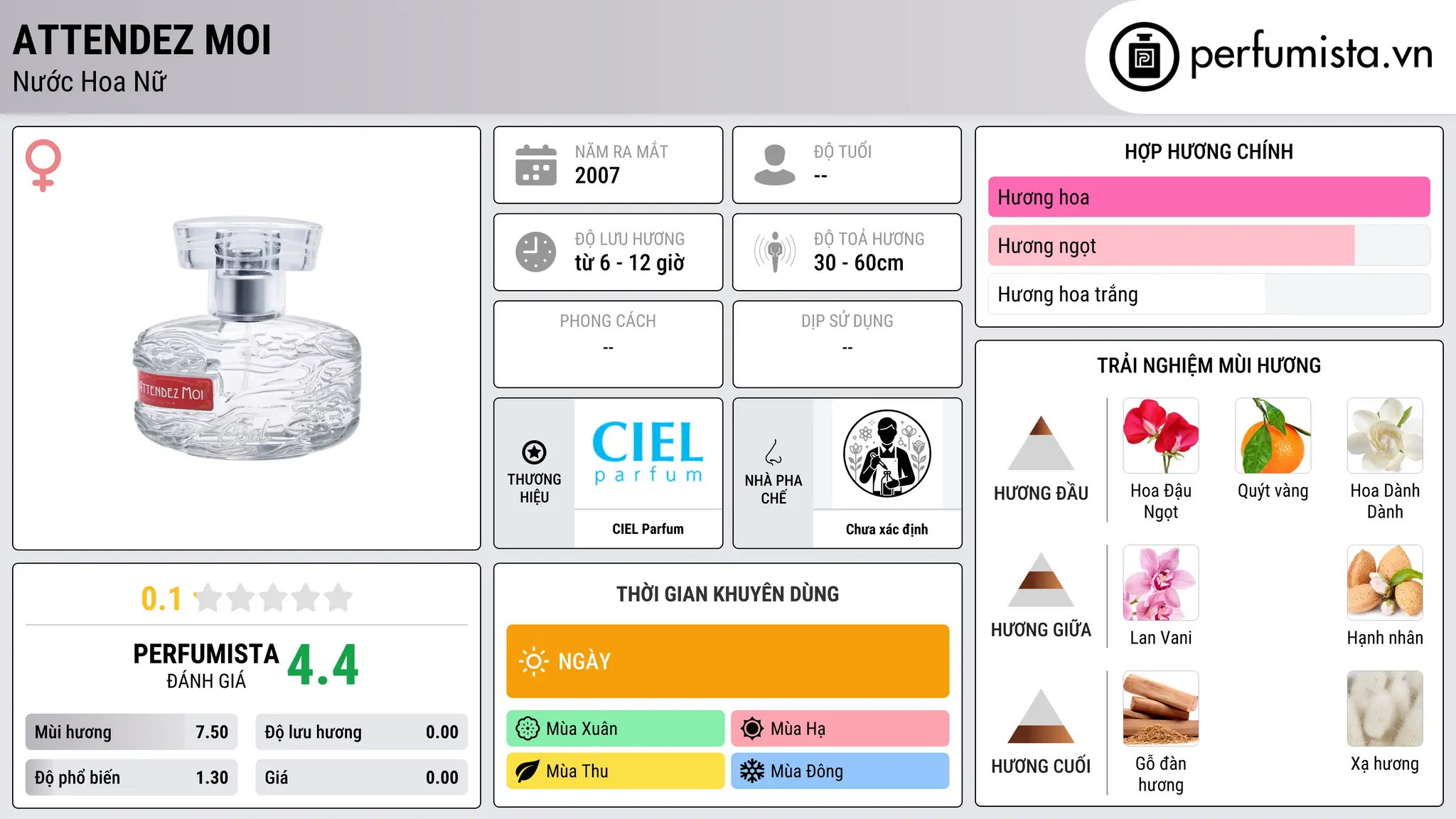Click the sillage icon beside Độ toả hương
This screenshot has width=1456, height=819.
(x=774, y=252)
